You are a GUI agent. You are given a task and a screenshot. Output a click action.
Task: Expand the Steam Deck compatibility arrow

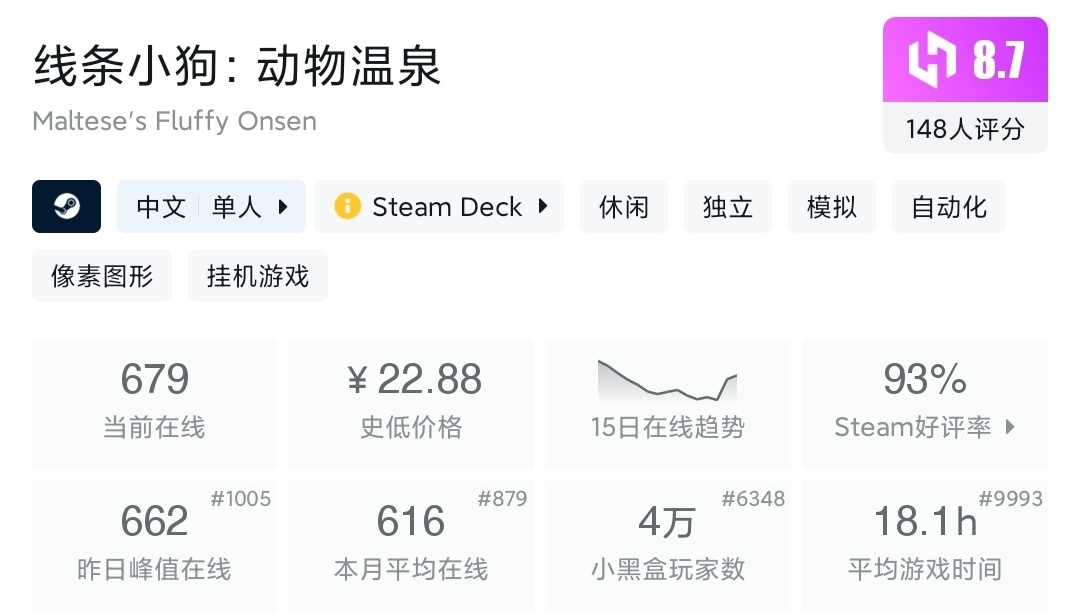tap(543, 207)
